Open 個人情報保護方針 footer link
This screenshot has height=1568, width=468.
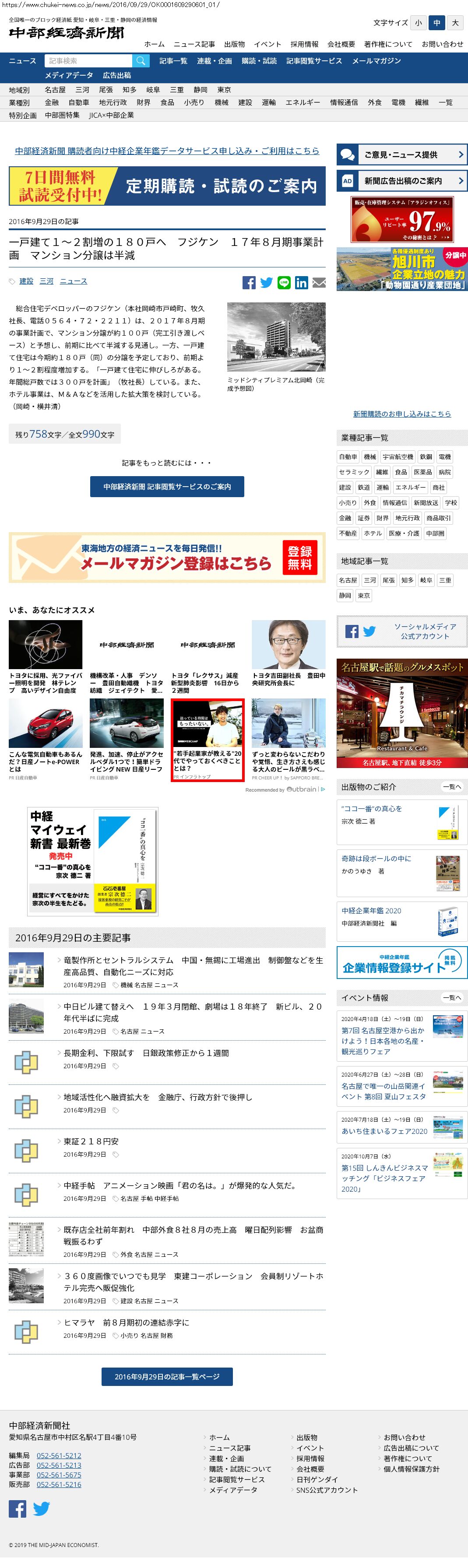point(412,1469)
